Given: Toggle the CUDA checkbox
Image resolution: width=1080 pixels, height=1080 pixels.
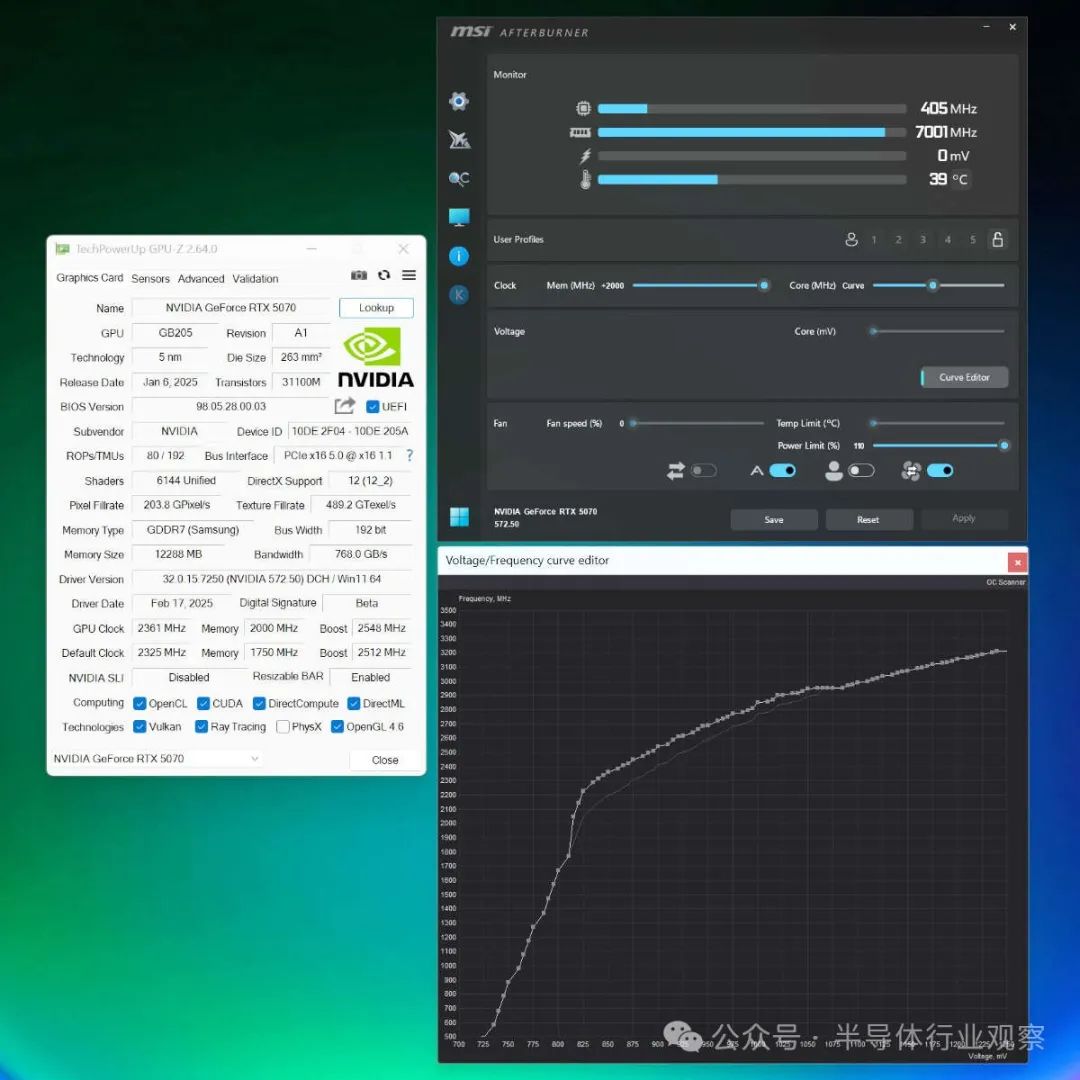Looking at the screenshot, I should [x=203, y=703].
